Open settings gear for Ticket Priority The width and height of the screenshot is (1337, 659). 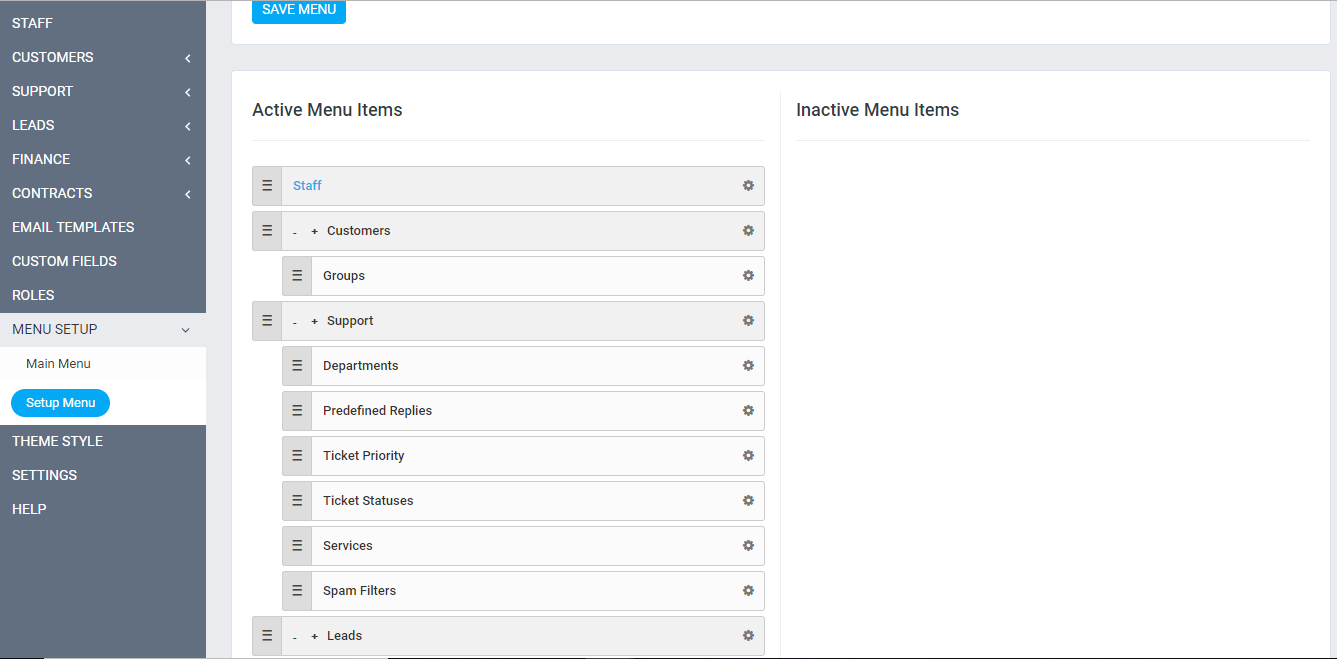click(748, 456)
